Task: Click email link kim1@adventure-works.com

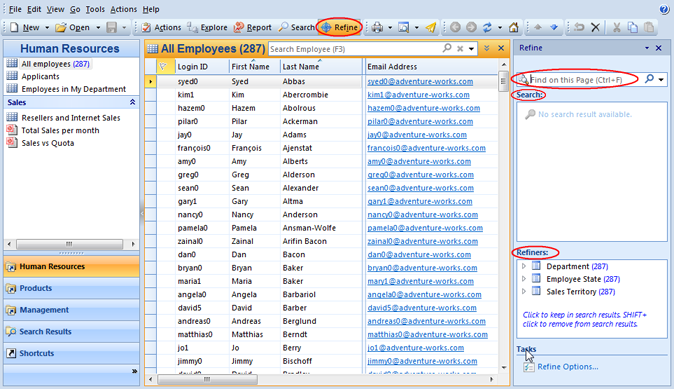Action: coord(418,95)
